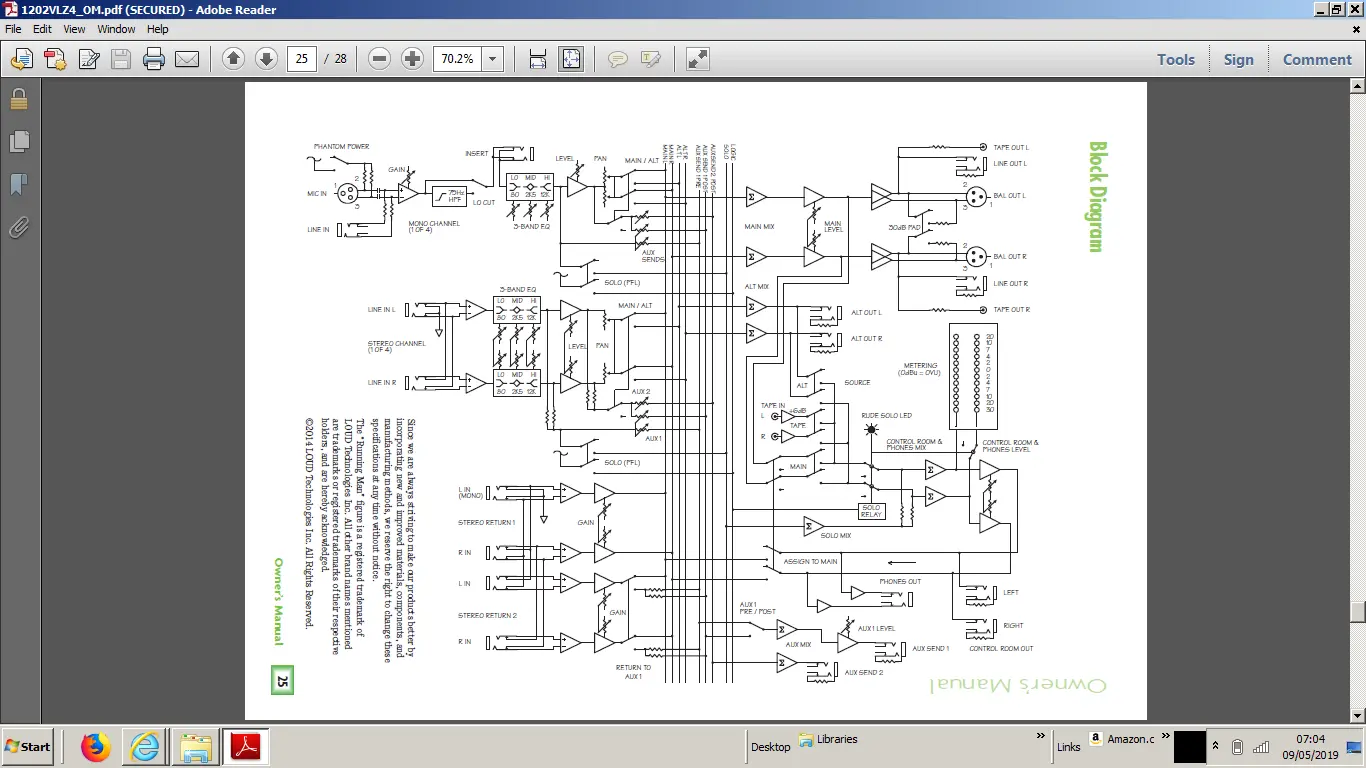1366x768 pixels.
Task: Open the Bookmarks panel in sidebar
Action: point(18,184)
